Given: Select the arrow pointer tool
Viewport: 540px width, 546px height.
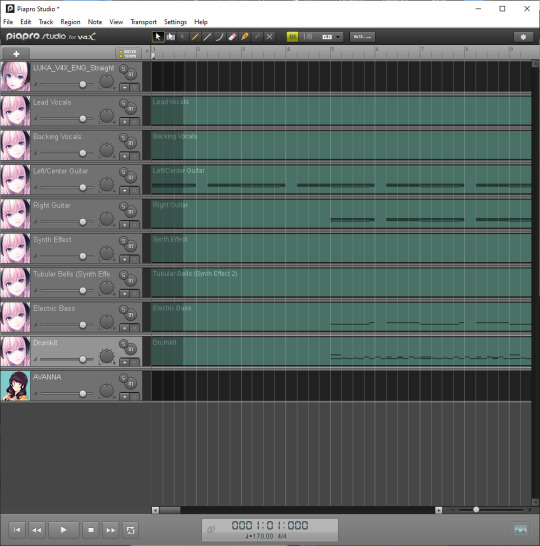Looking at the screenshot, I should pyautogui.click(x=158, y=37).
